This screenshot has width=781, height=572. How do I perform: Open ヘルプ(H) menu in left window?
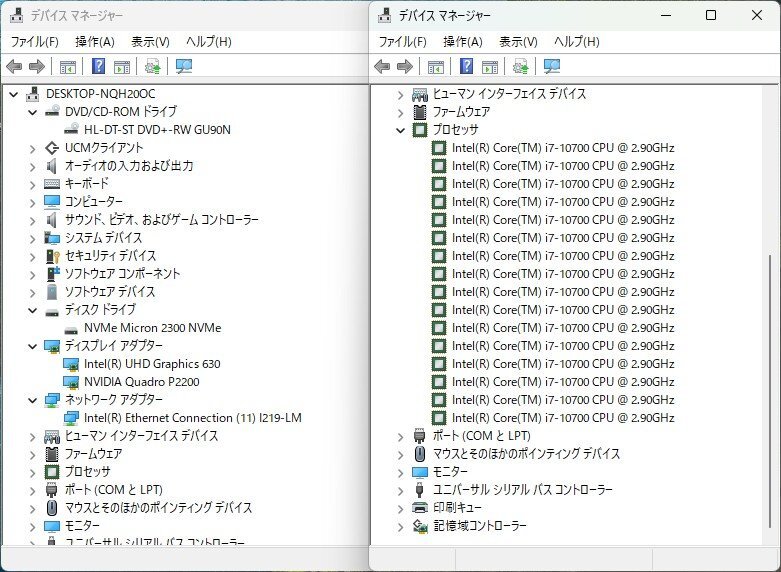(209, 42)
